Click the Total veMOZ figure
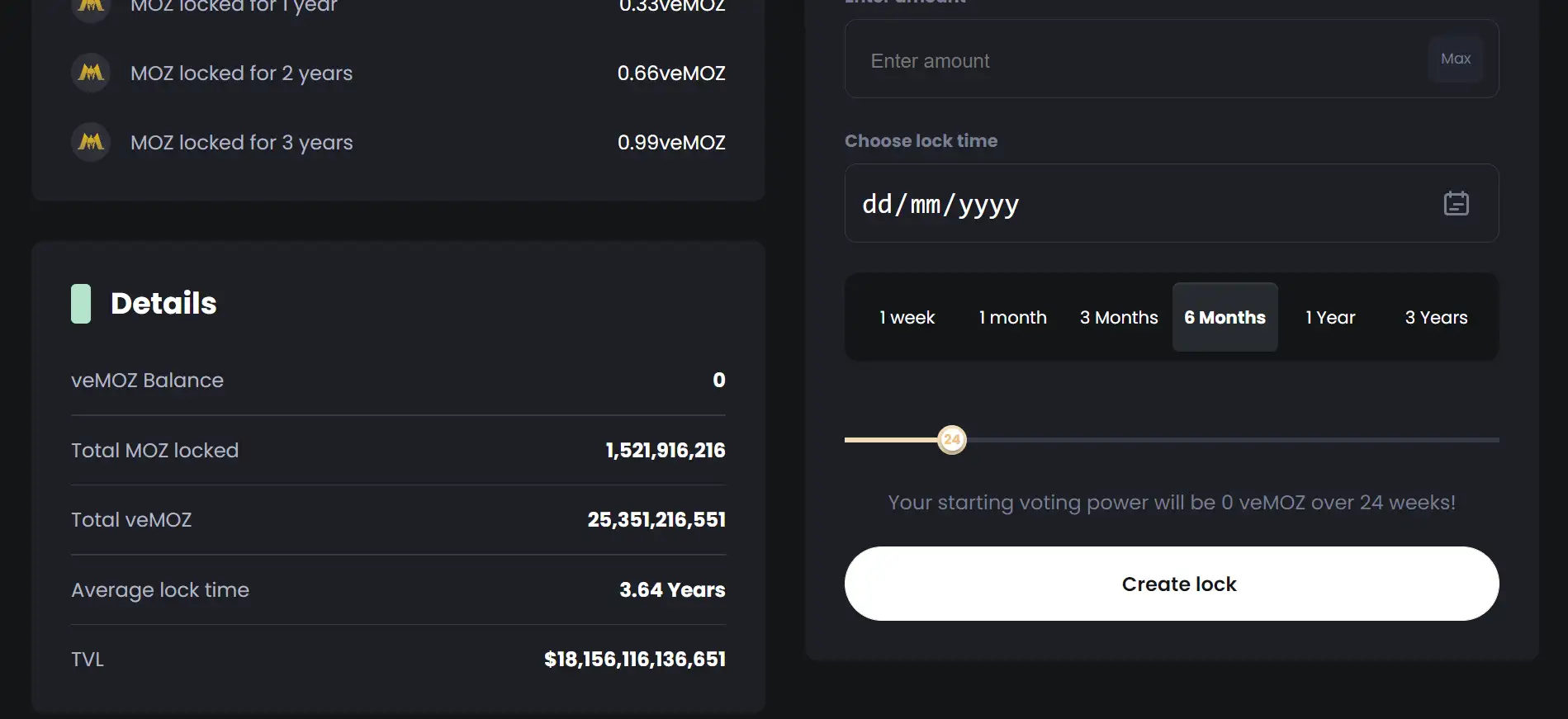The image size is (1568, 719). pos(656,520)
